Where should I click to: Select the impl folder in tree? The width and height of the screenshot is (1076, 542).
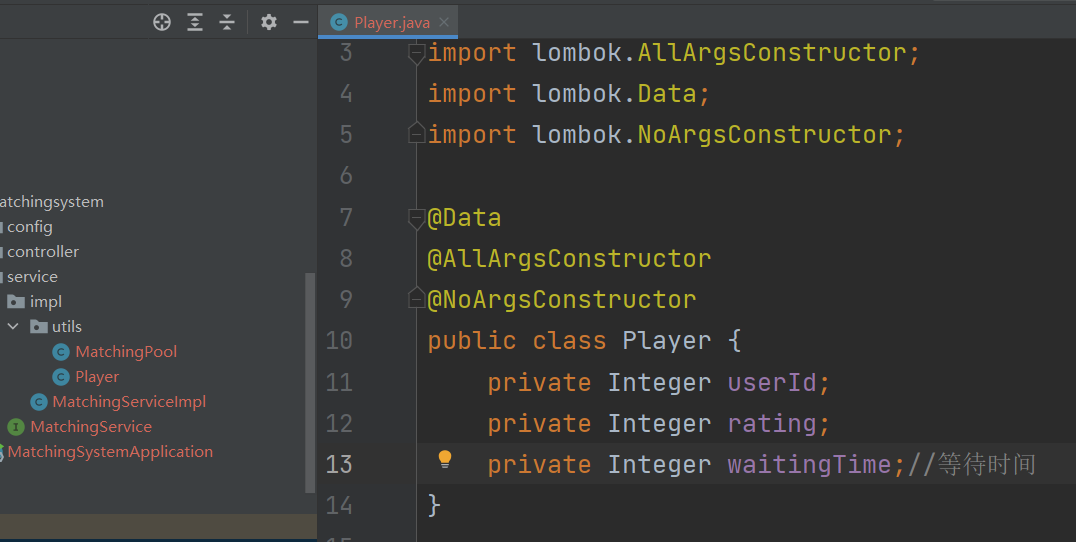[x=45, y=302]
